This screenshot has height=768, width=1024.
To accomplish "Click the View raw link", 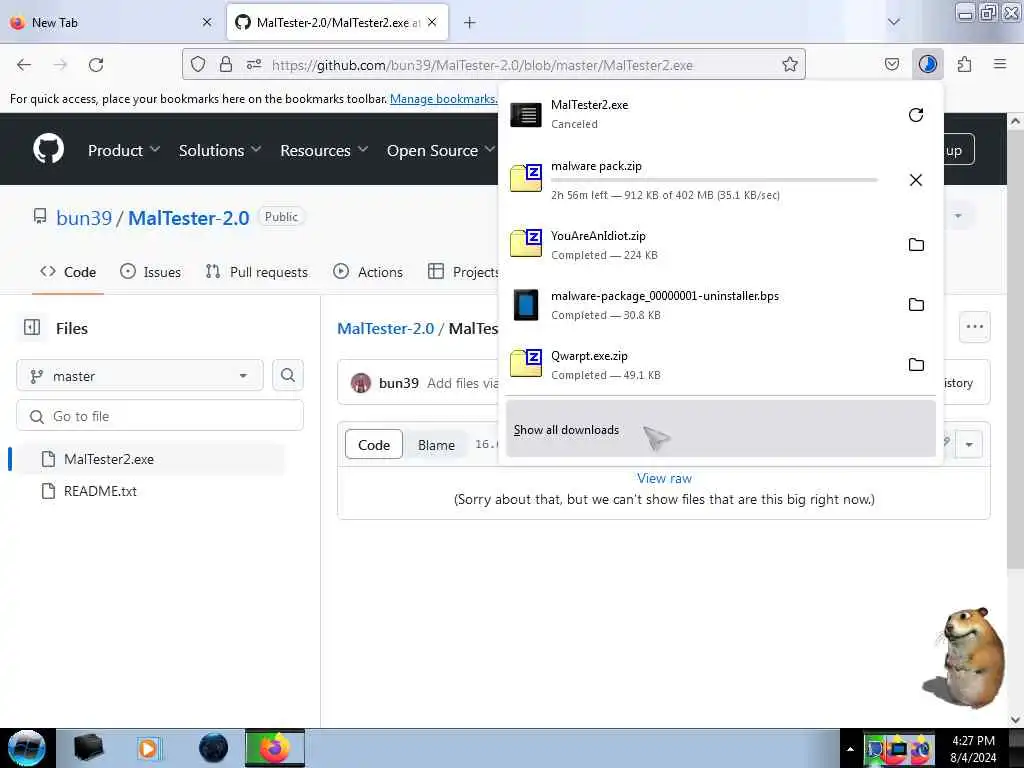I will [x=664, y=478].
